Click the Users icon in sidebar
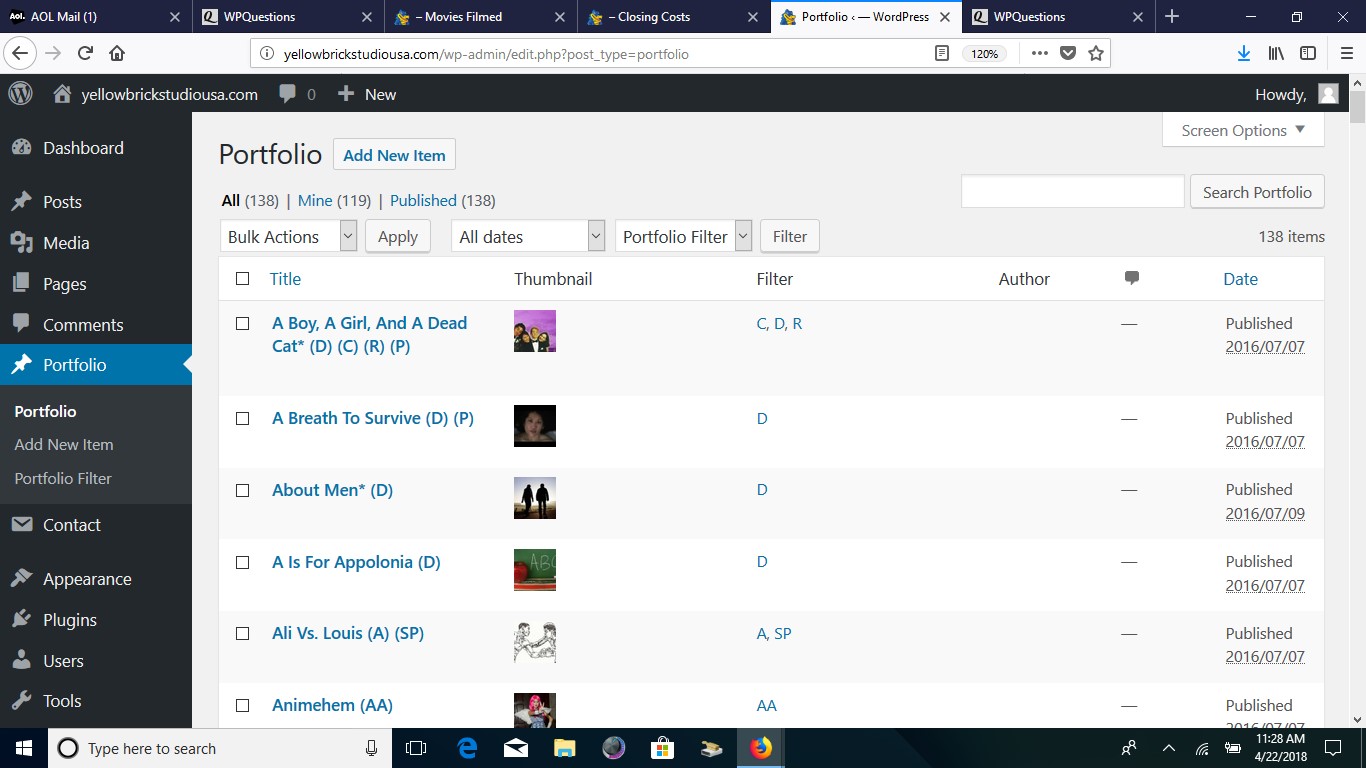 tap(21, 661)
